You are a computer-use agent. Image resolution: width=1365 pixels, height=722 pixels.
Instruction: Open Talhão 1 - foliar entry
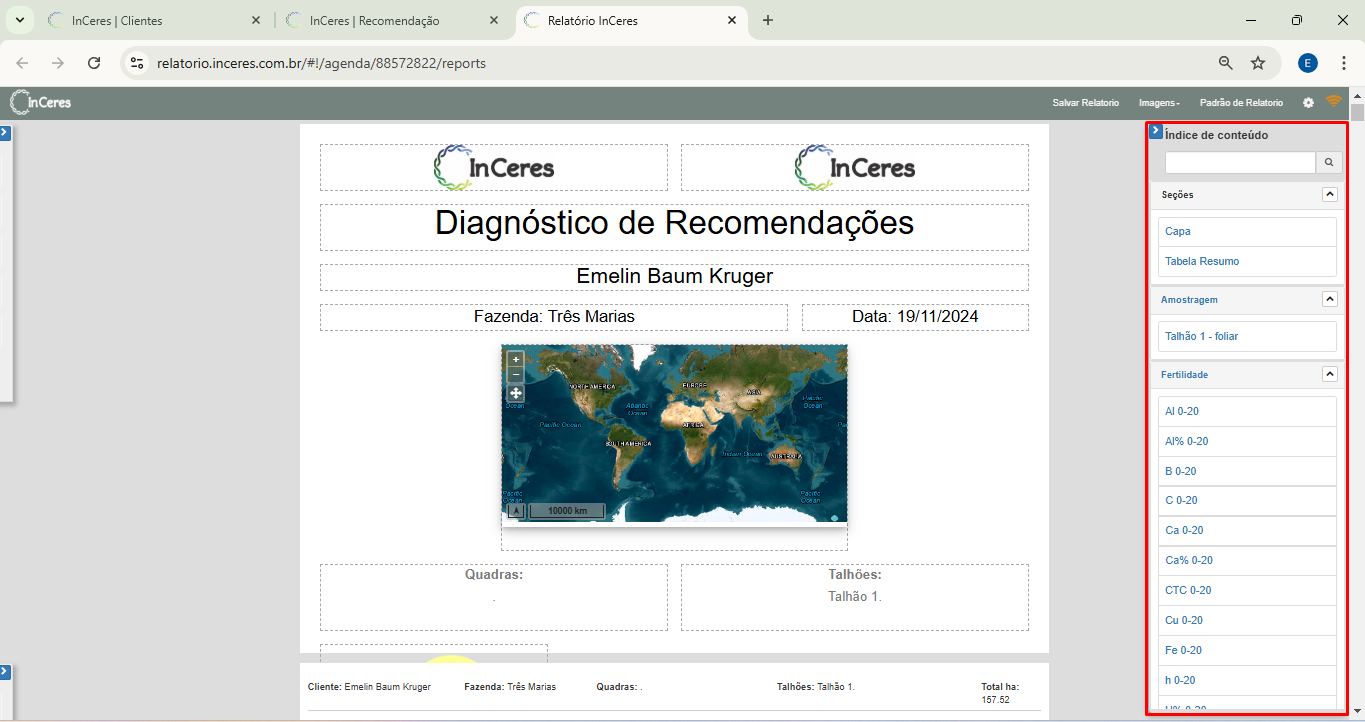(1247, 336)
